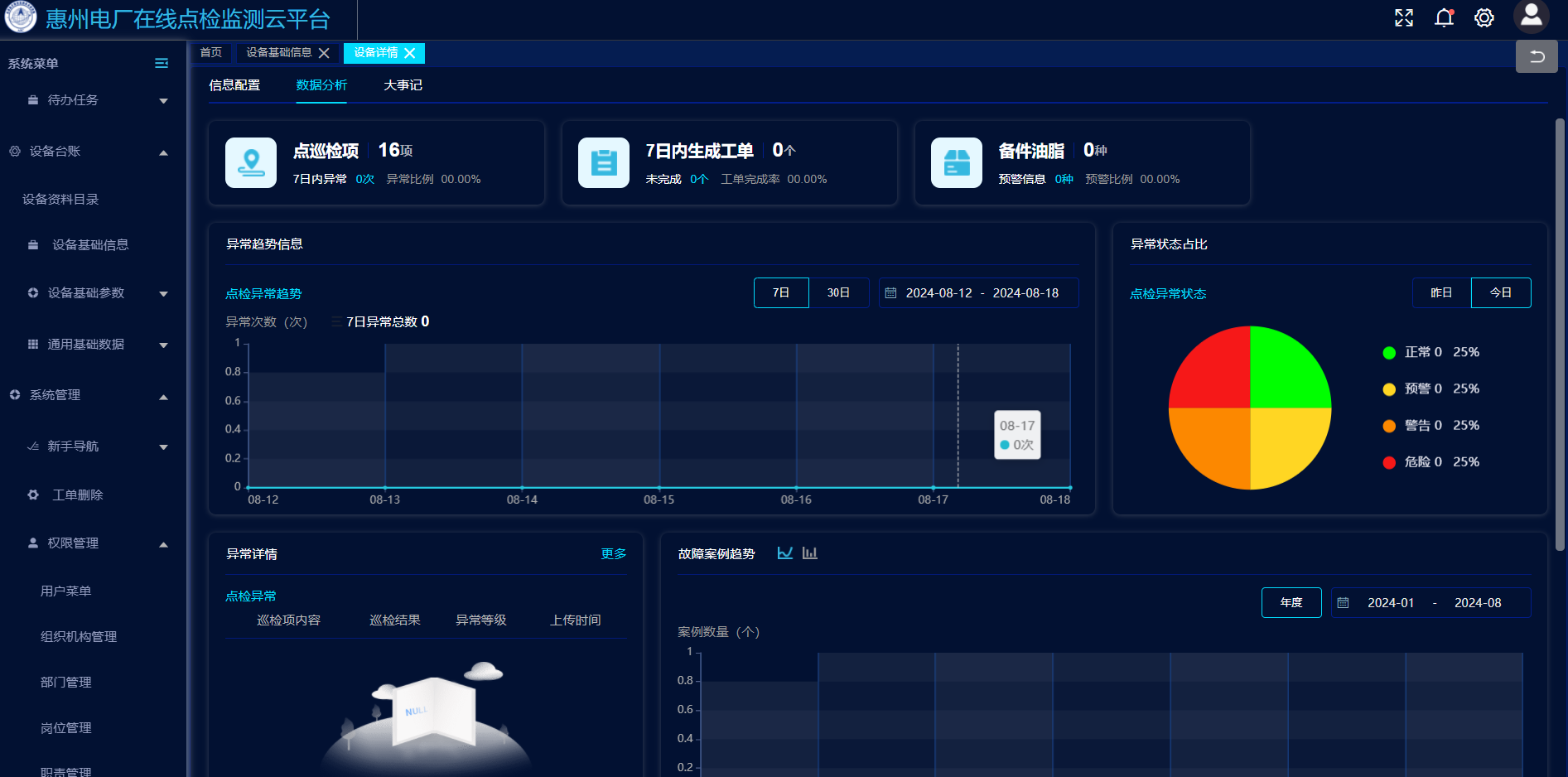Image resolution: width=1568 pixels, height=777 pixels.
Task: Select the 7日 range toggle
Action: [780, 292]
